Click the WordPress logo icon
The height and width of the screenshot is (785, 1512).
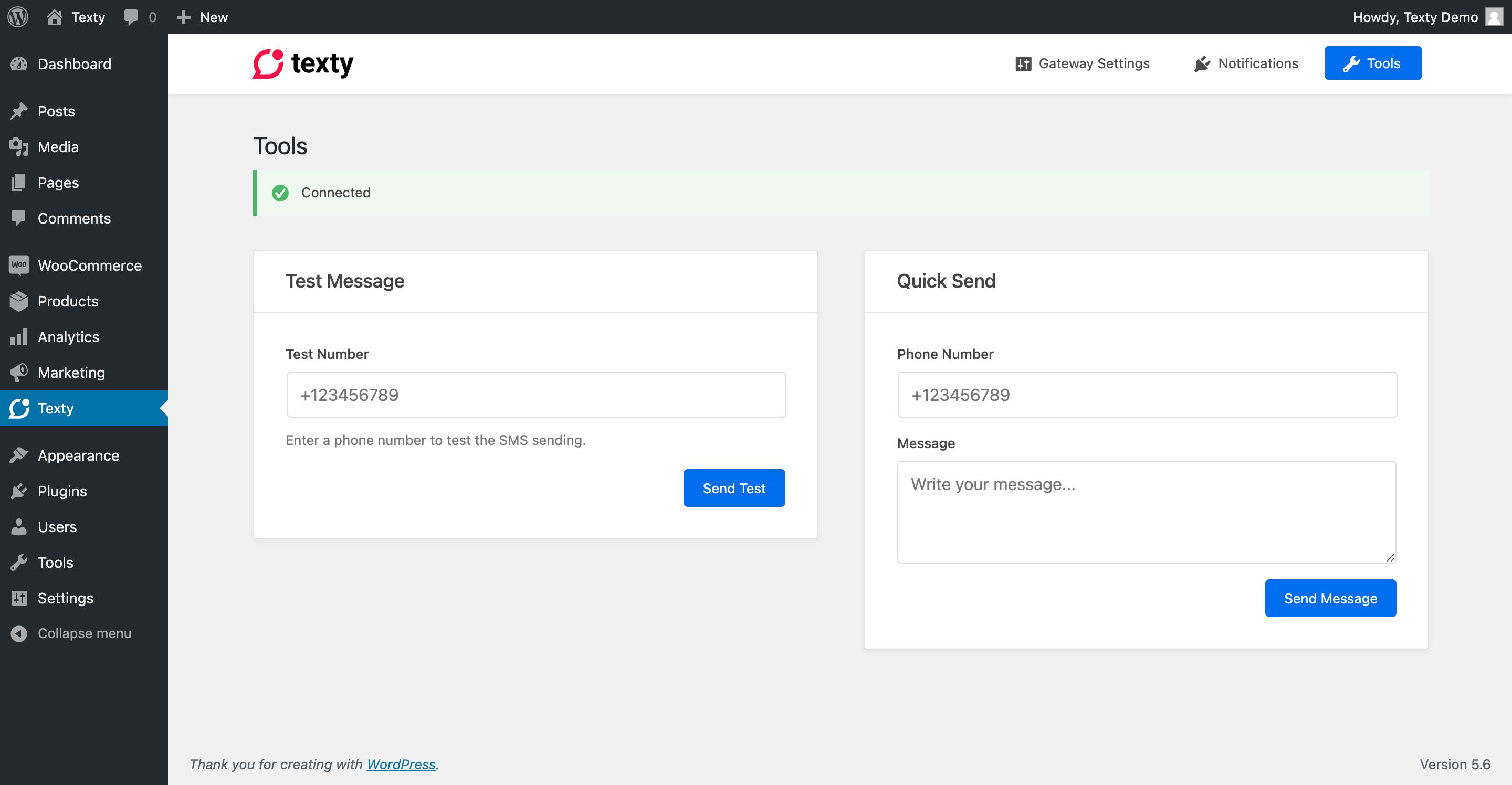pyautogui.click(x=18, y=16)
